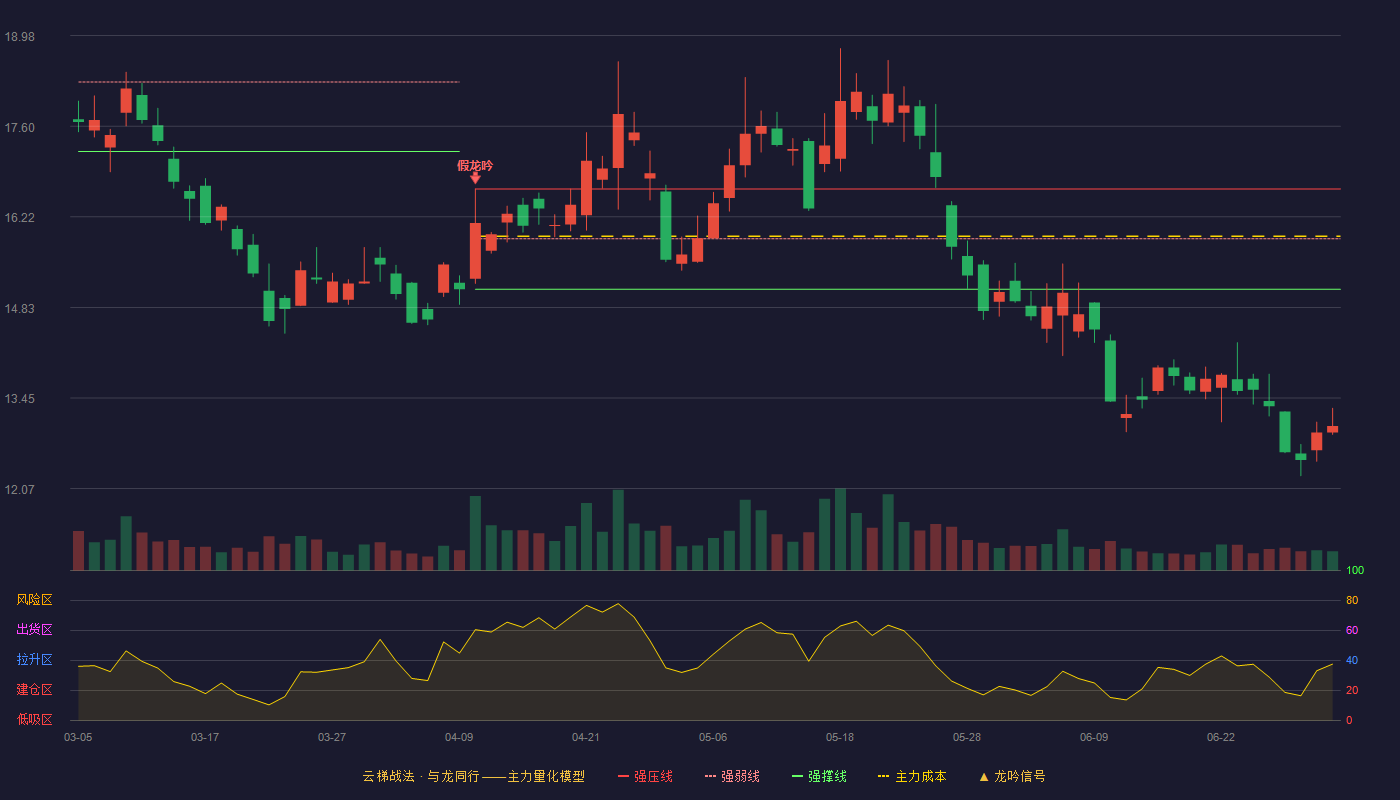Viewport: 1400px width, 800px height.
Task: Toggle the 主力成本 legend entry
Action: 912,776
